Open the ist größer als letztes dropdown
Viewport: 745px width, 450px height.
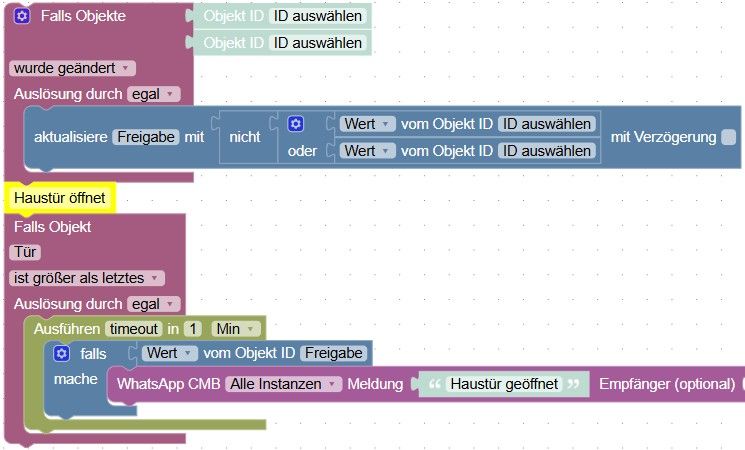pos(87,278)
